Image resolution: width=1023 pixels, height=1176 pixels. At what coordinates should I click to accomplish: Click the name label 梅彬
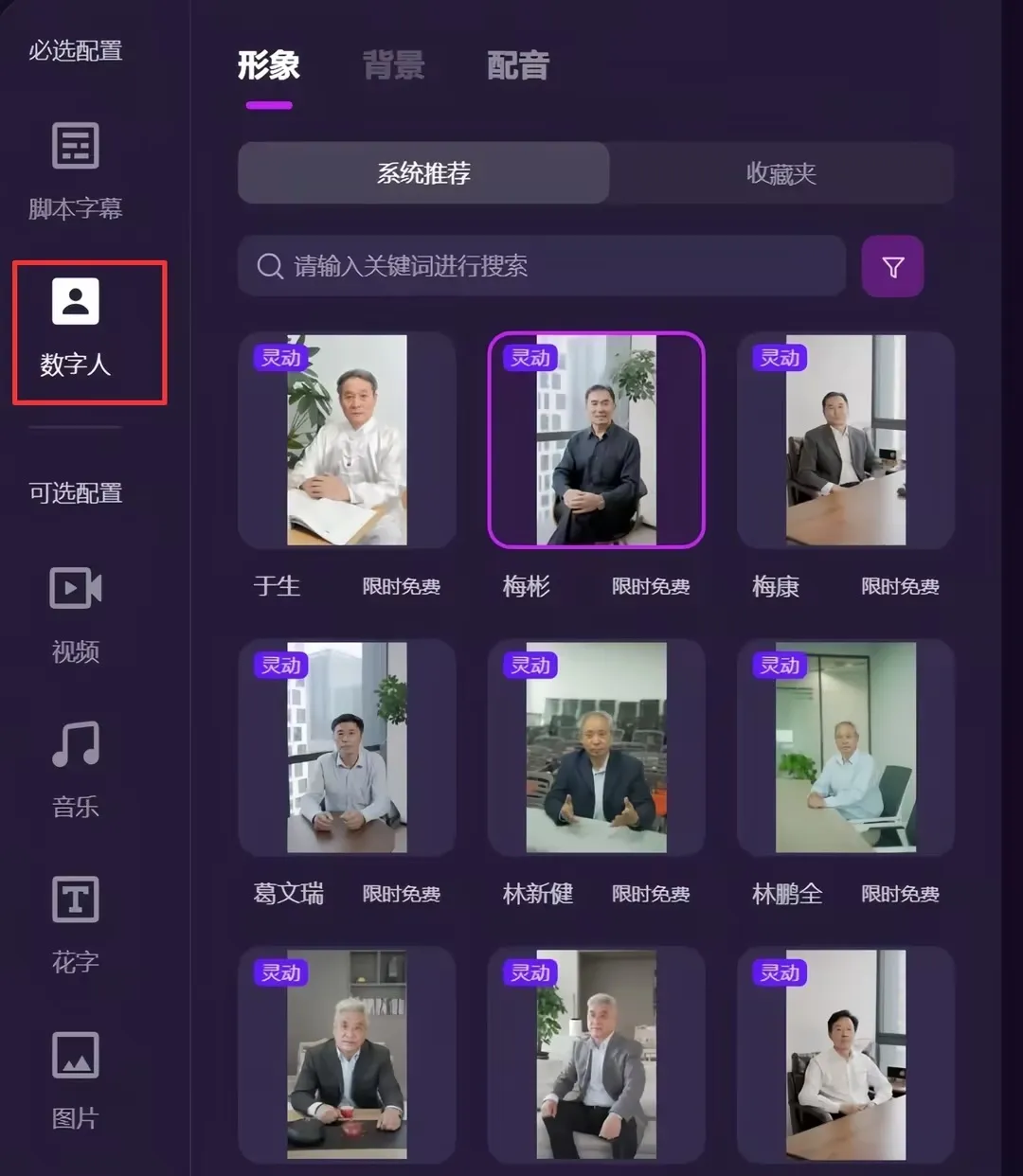(x=527, y=586)
